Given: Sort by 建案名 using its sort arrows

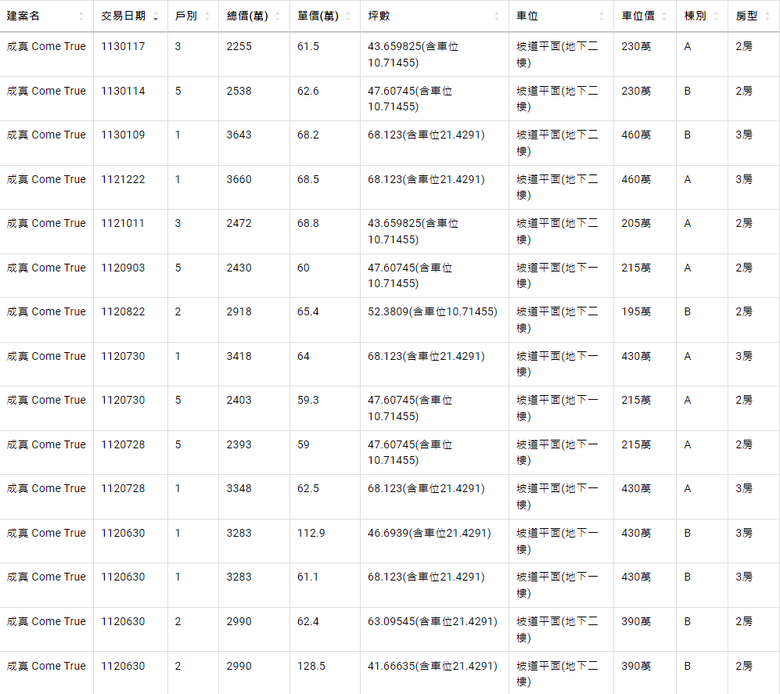Looking at the screenshot, I should 81,16.
